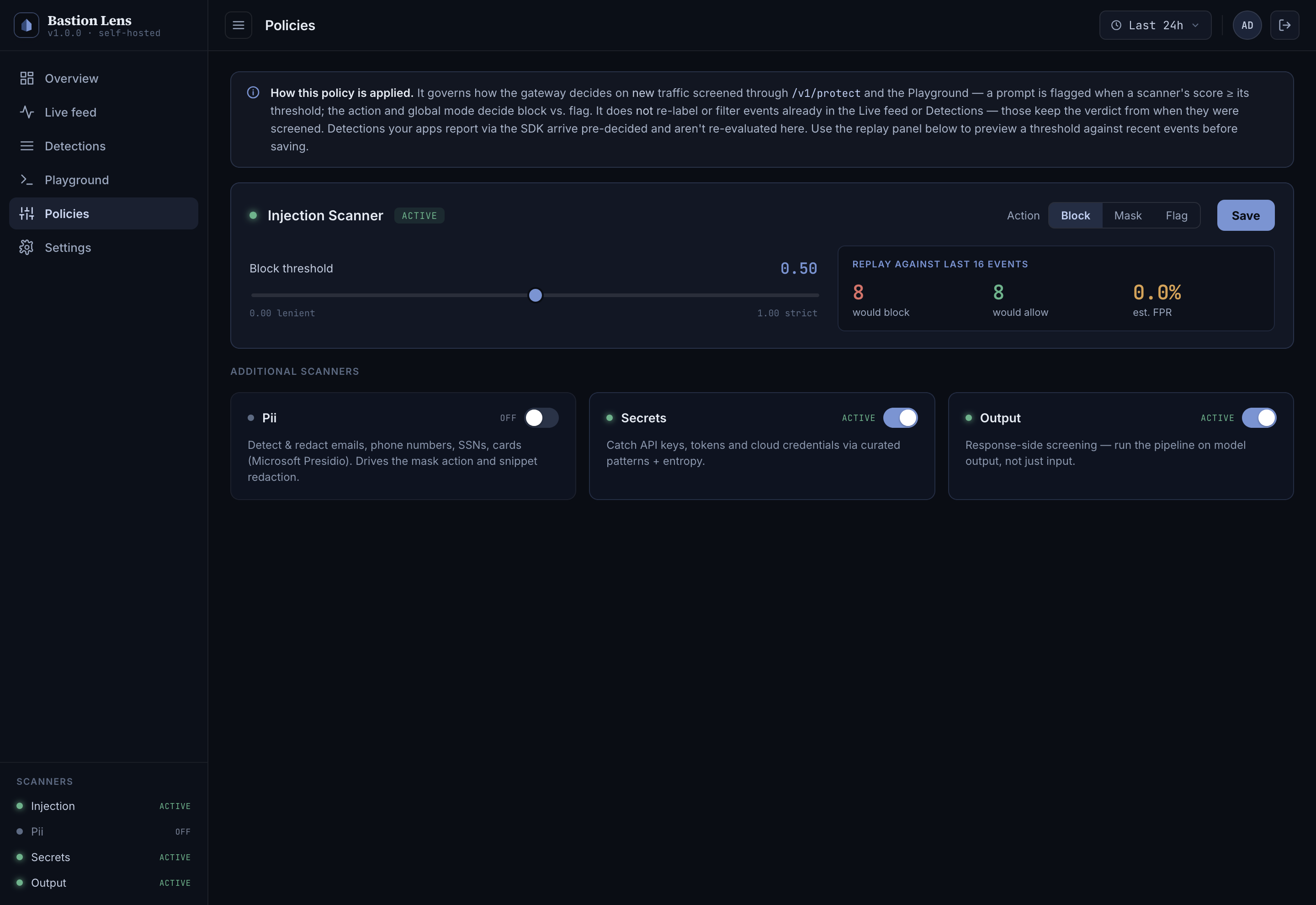This screenshot has height=905, width=1316.
Task: Click the Output scanner row in sidebar footer
Action: point(104,882)
